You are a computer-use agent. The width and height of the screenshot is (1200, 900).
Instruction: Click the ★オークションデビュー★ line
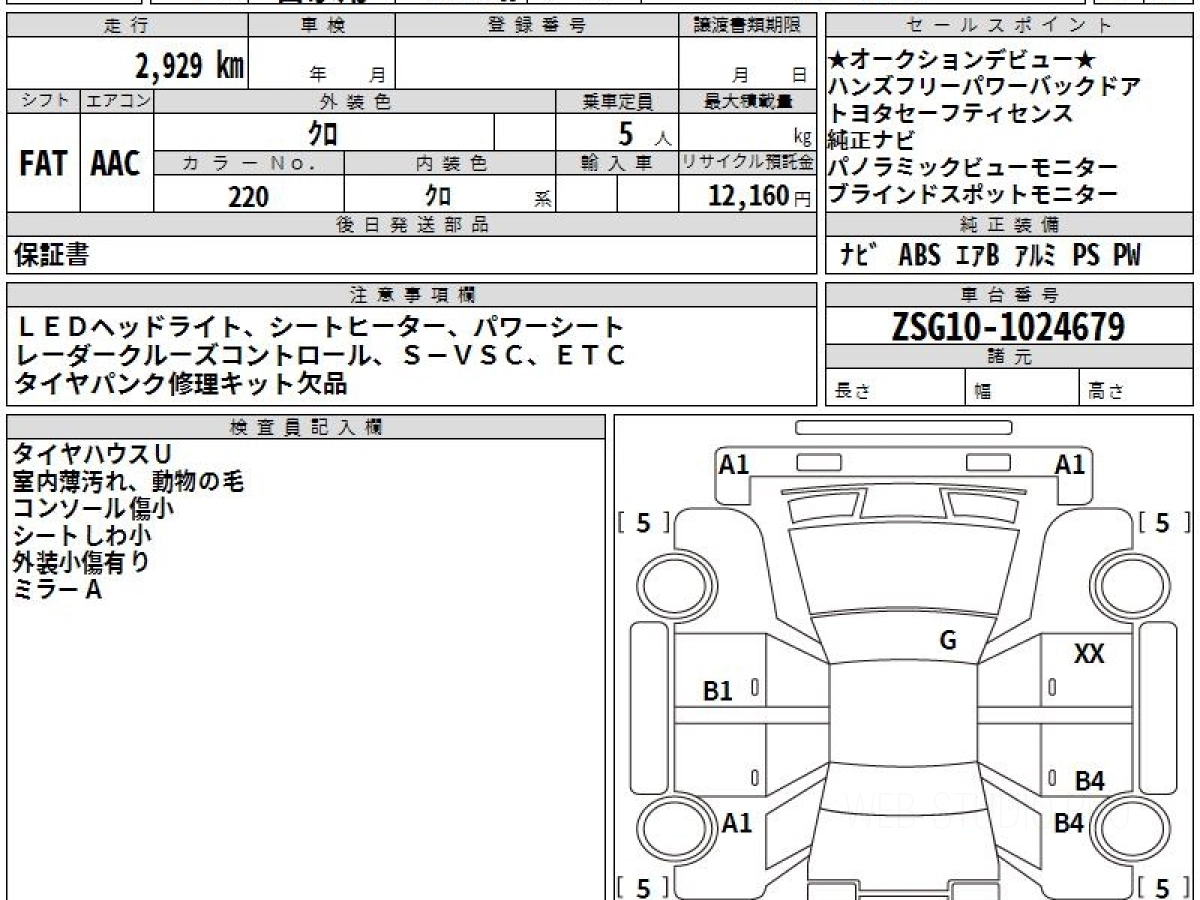point(964,60)
